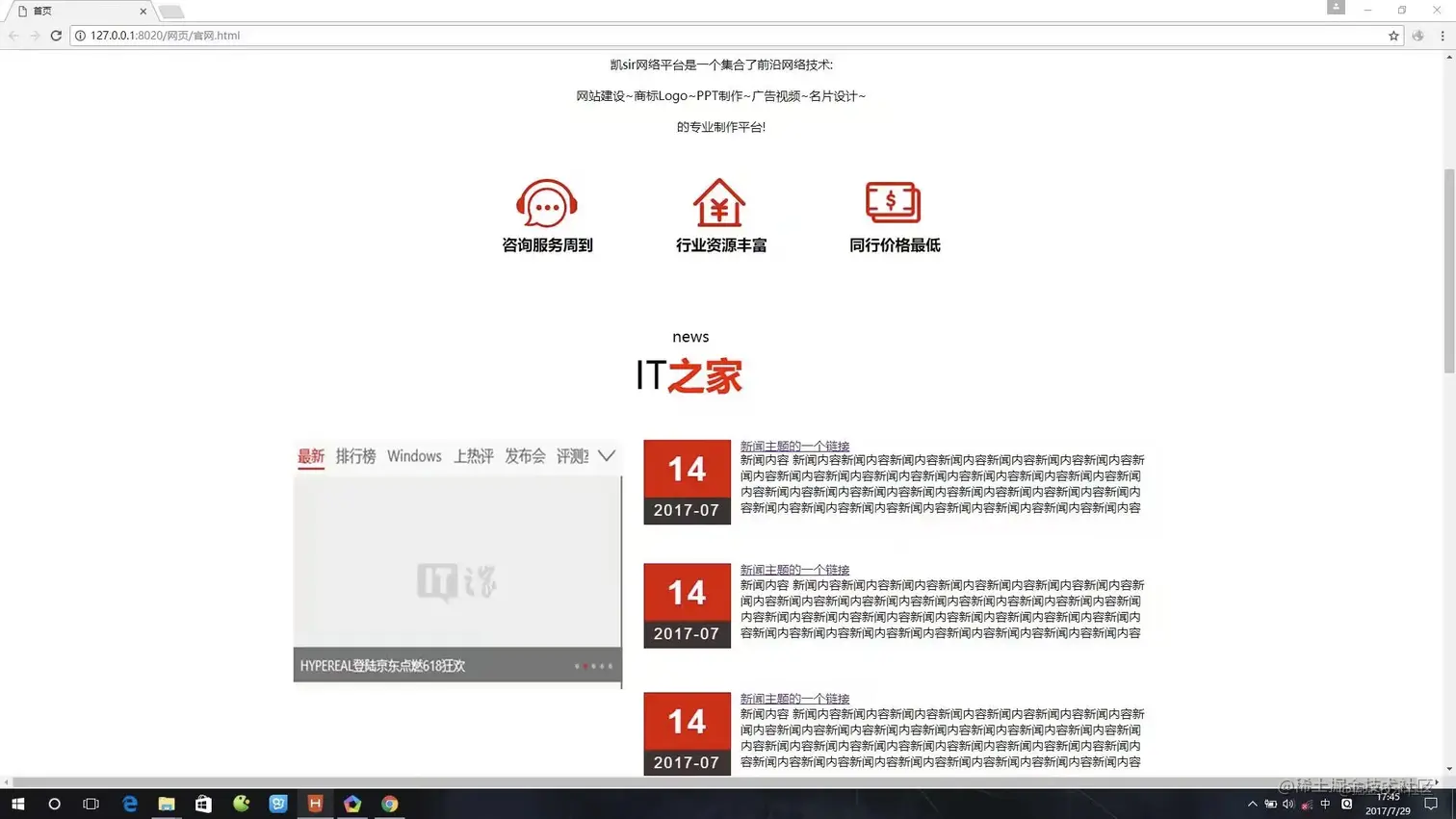Image resolution: width=1456 pixels, height=819 pixels.
Task: Switch to Google Chrome on the taskbar
Action: (390, 804)
